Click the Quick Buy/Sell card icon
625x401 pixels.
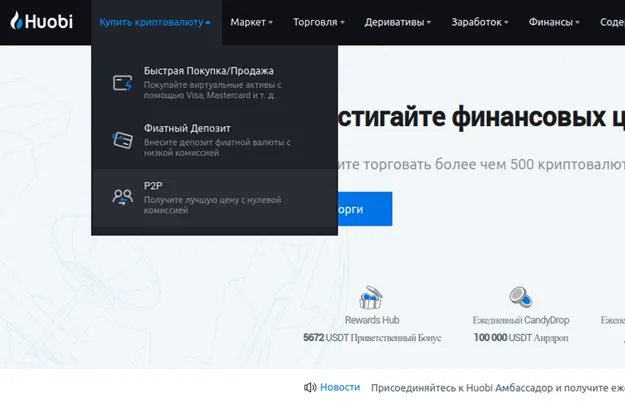123,83
